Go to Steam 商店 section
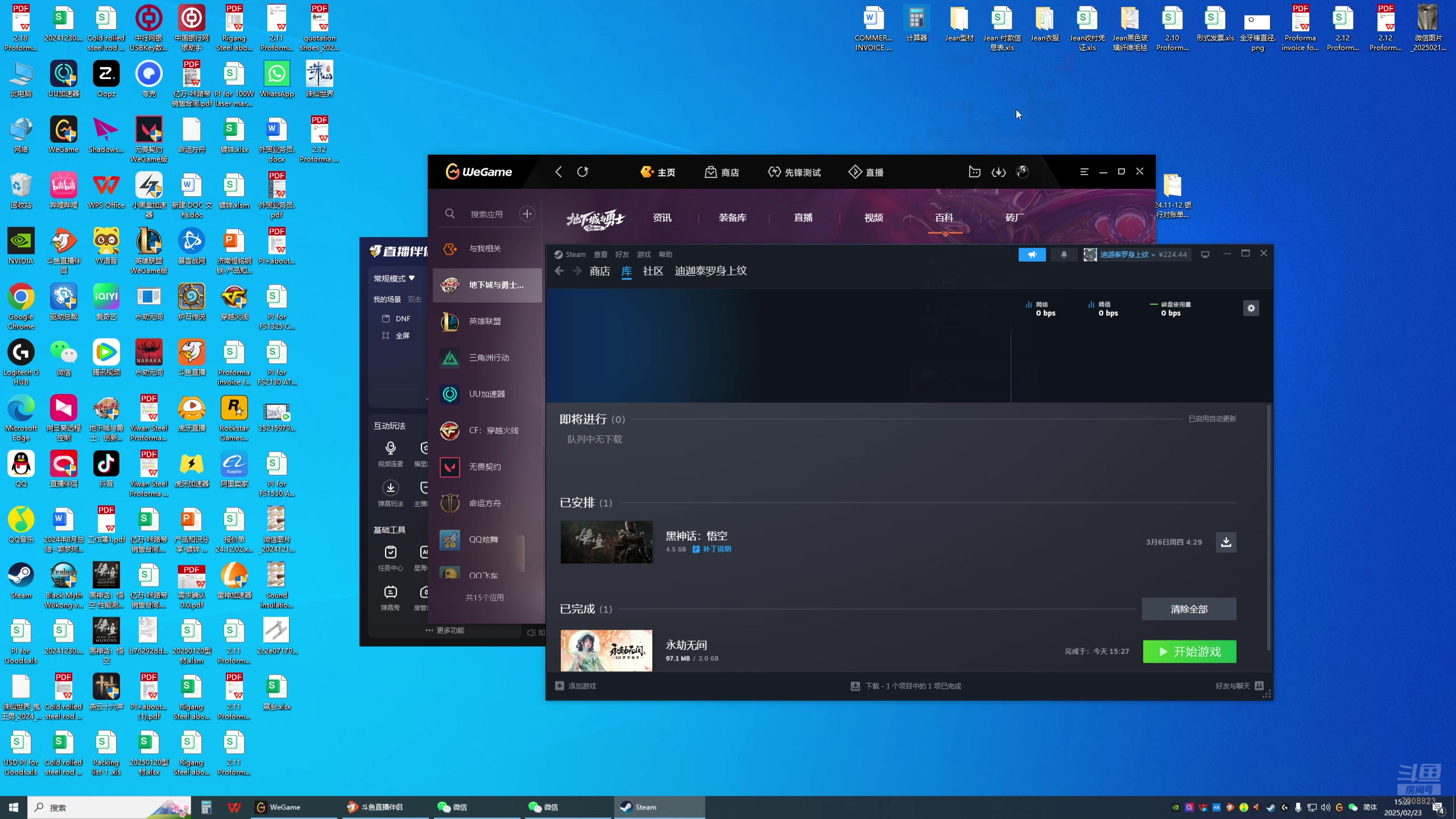1456x819 pixels. [599, 271]
